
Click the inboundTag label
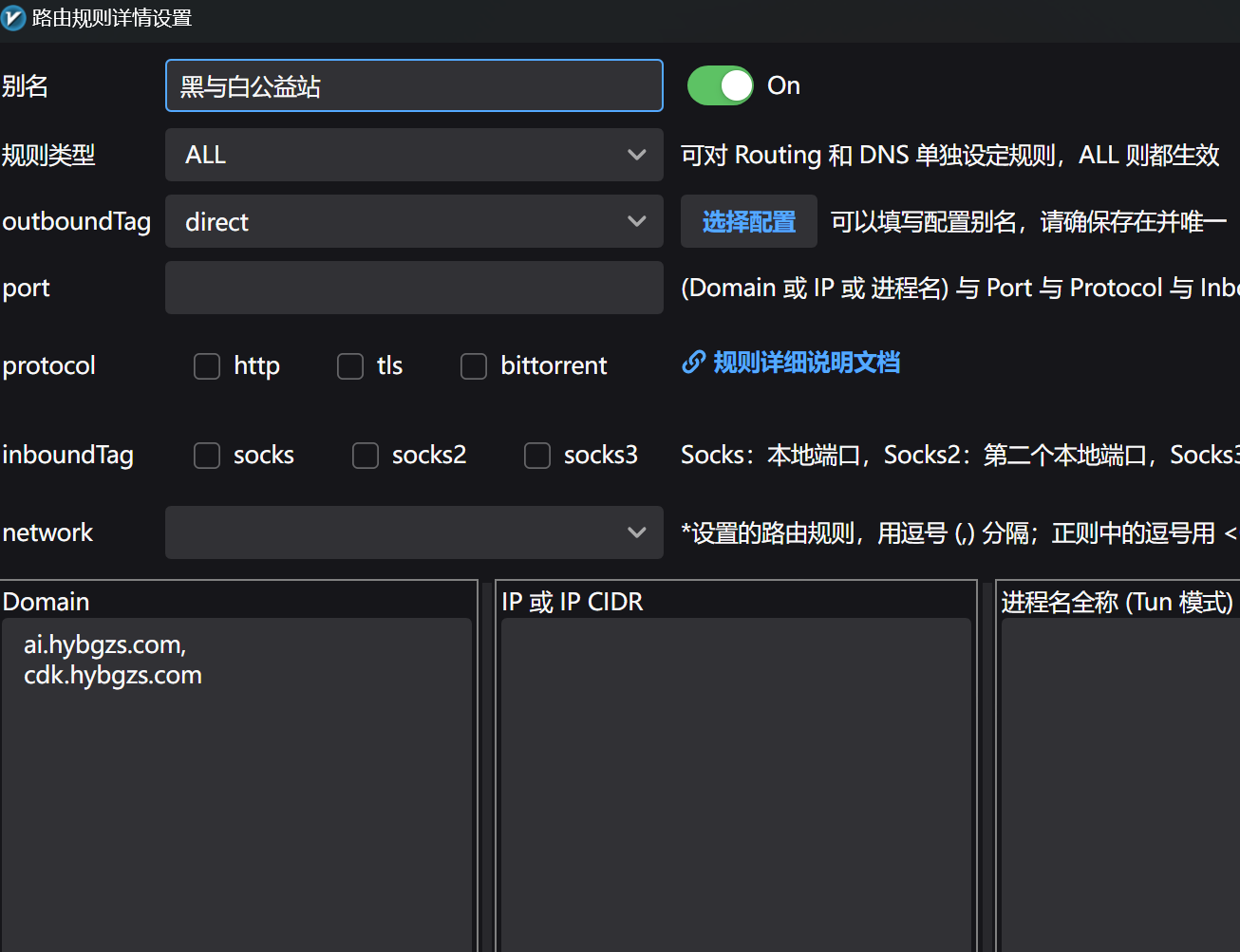tap(67, 455)
